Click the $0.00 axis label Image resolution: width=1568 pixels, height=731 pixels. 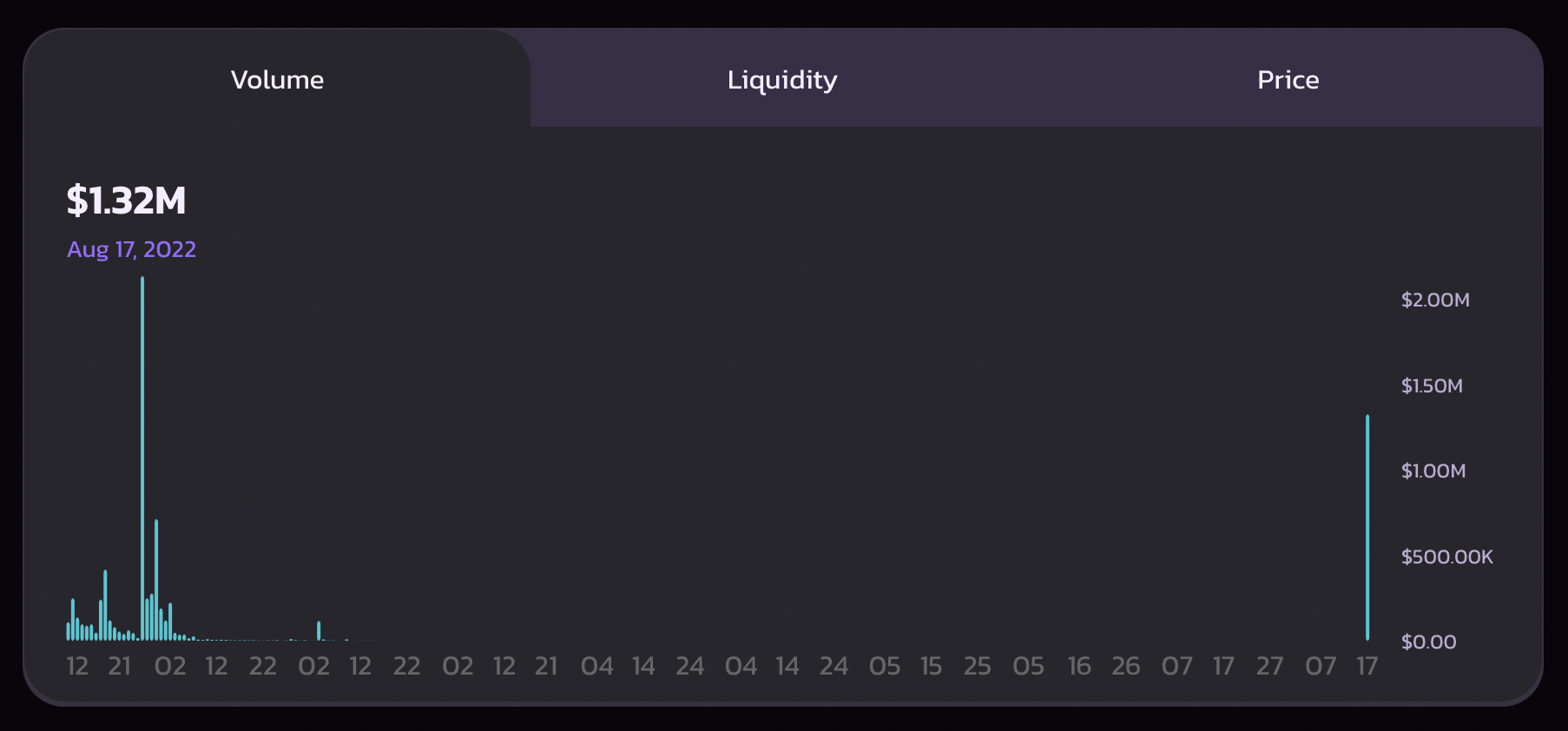pos(1428,642)
